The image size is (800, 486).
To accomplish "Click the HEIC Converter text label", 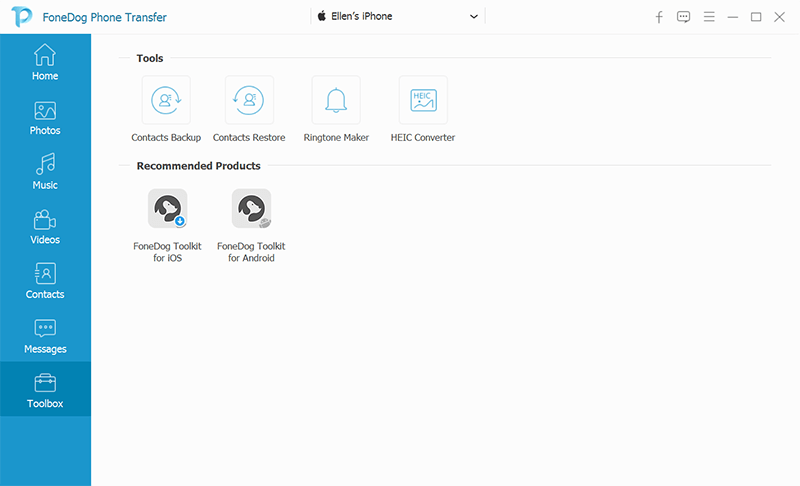I will click(423, 138).
